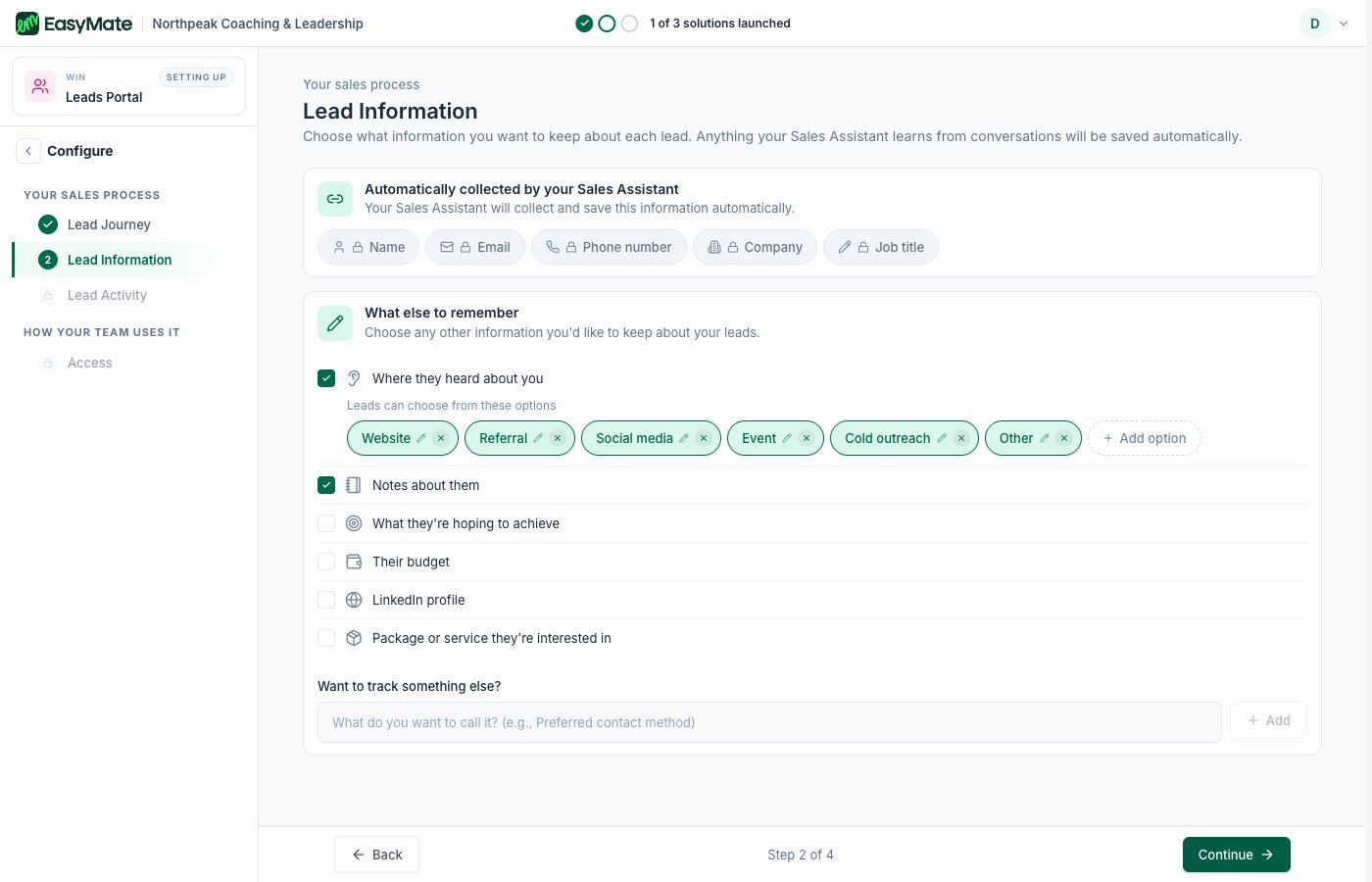Check Their budget
Viewport: 1372px width, 882px height.
326,562
